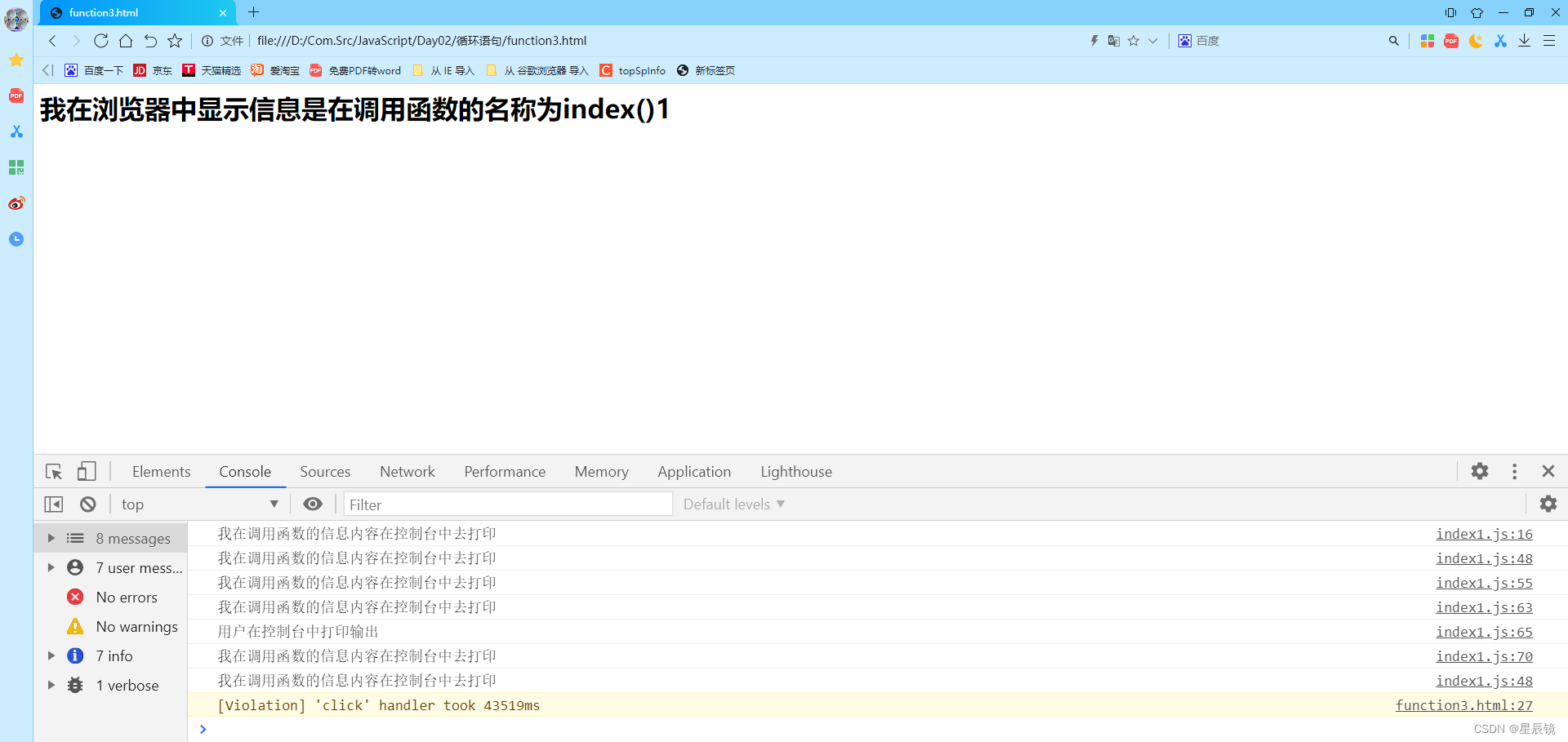Open the index1.js:63 source link
This screenshot has width=1568, height=742.
click(x=1484, y=607)
